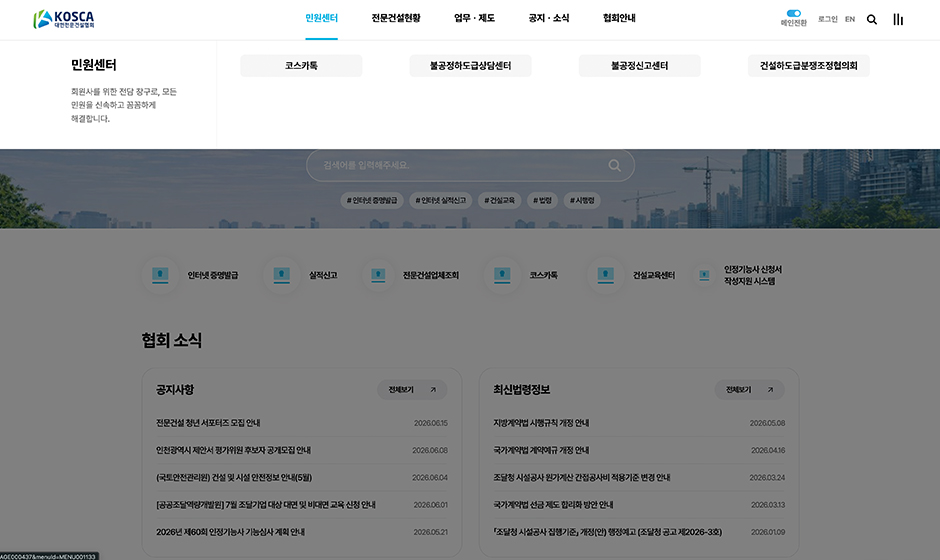Click the 협회 소식 heading
Image resolution: width=940 pixels, height=560 pixels.
pos(171,340)
